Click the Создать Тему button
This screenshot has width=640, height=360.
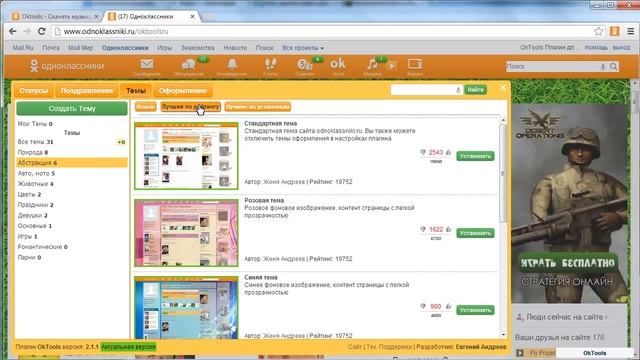pos(72,109)
